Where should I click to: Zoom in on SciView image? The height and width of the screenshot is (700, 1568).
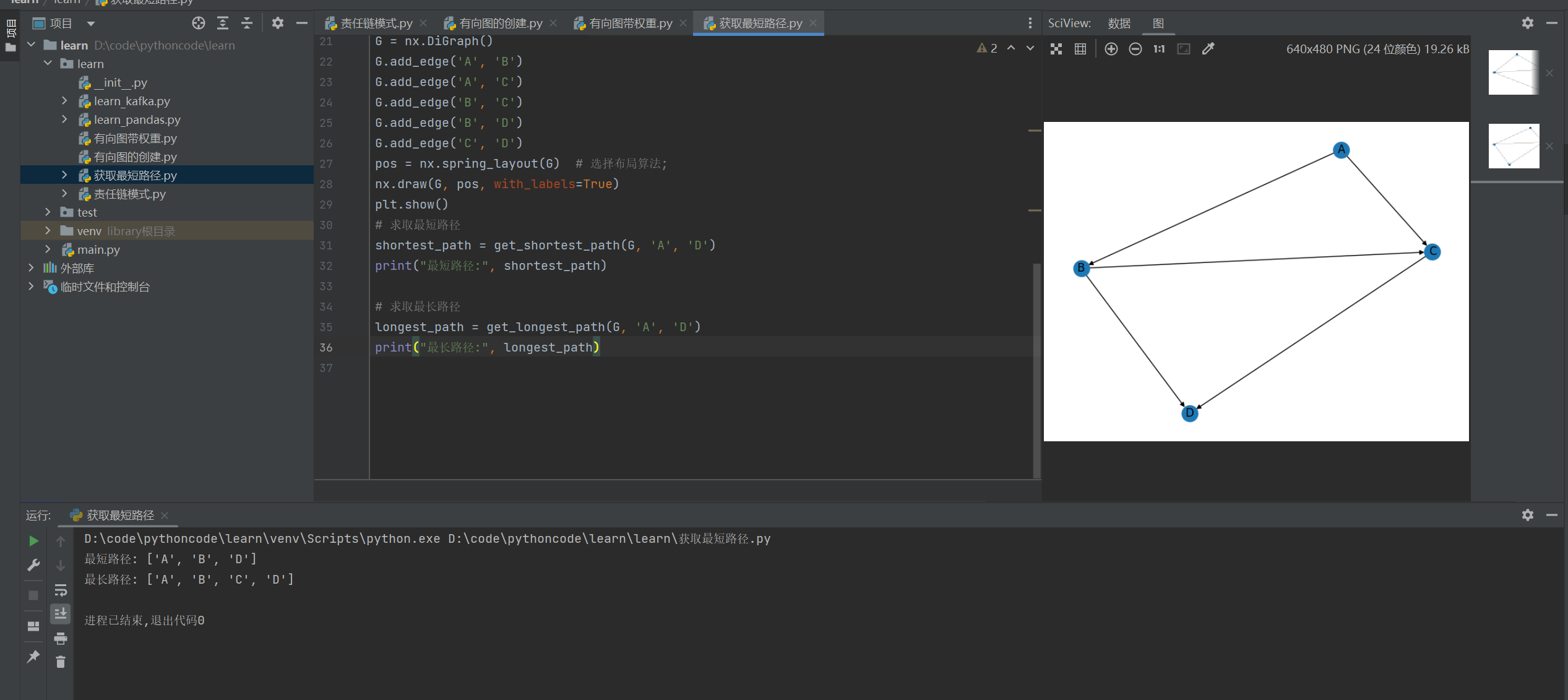point(1111,49)
